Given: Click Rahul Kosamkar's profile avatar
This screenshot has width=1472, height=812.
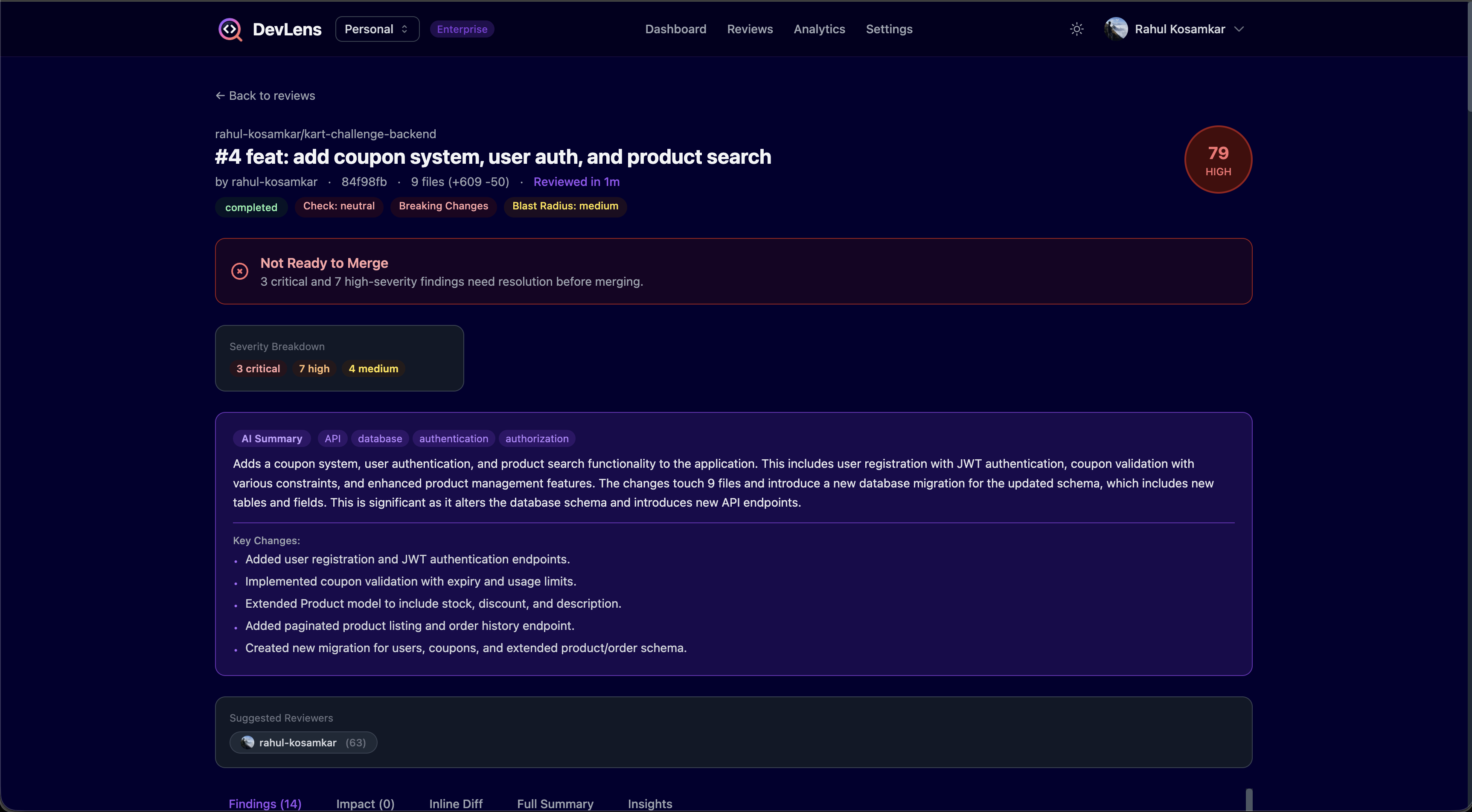Looking at the screenshot, I should click(x=1115, y=29).
